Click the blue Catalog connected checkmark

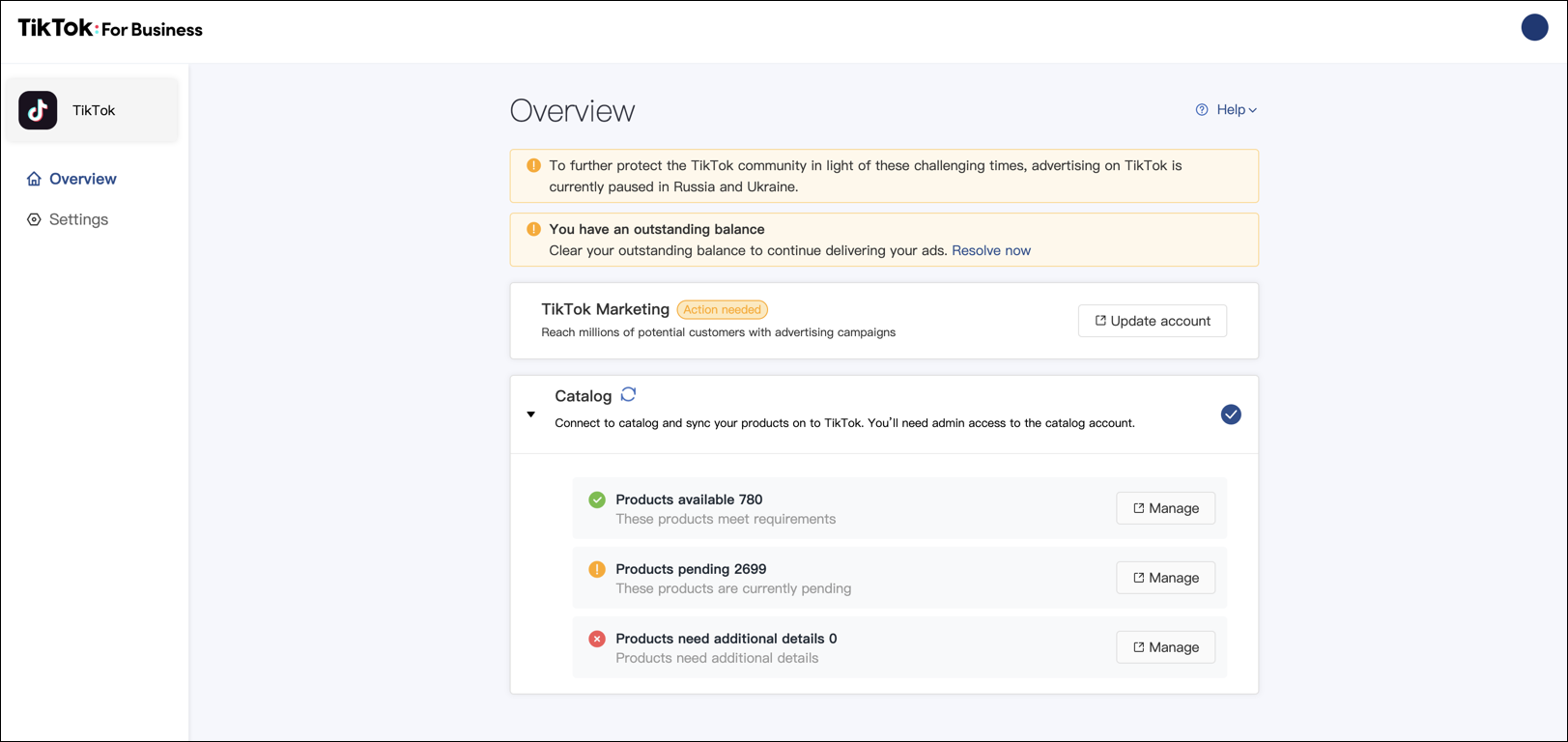click(x=1231, y=414)
